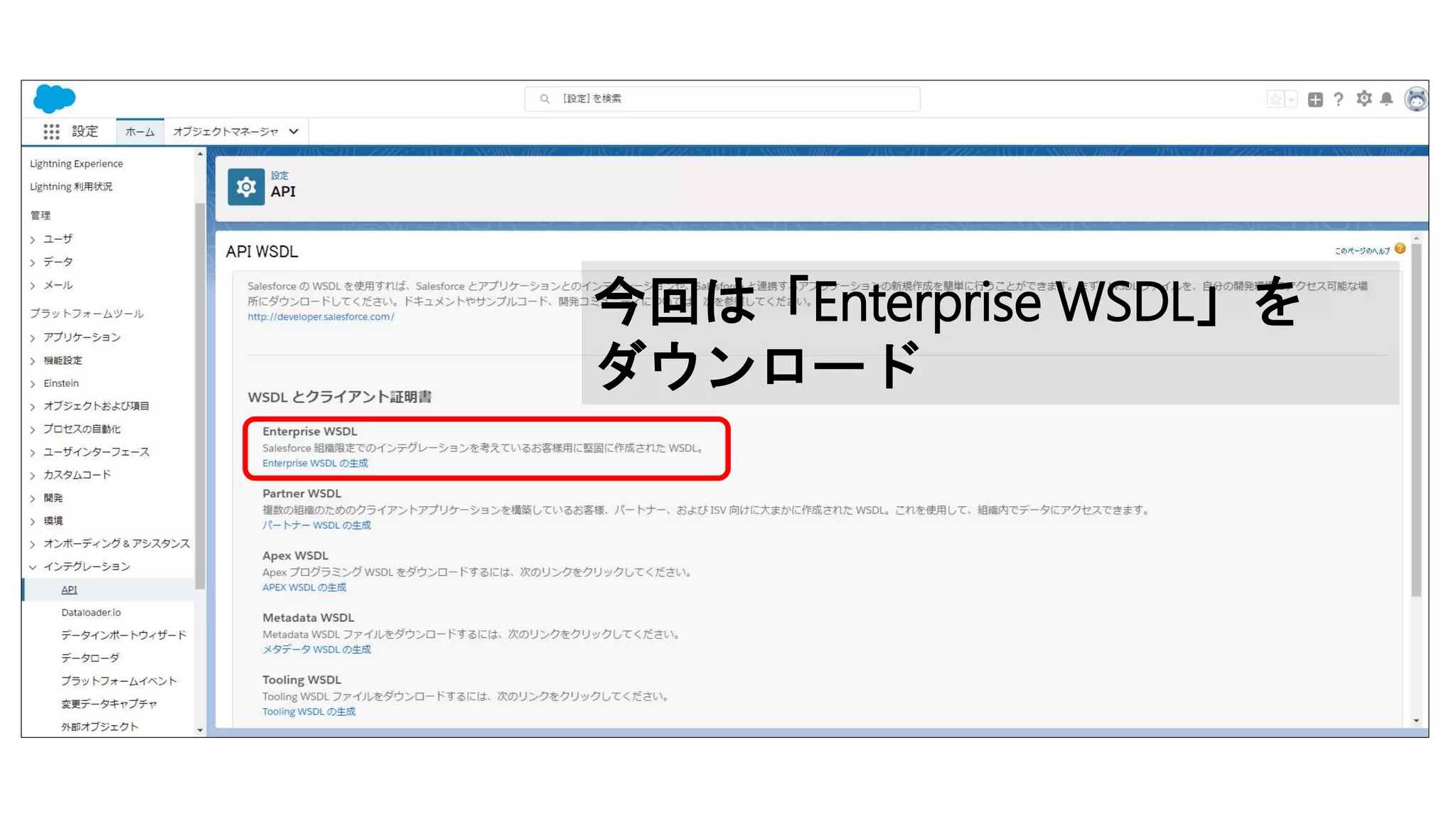
Task: Open the setup gear menu icon
Action: pyautogui.click(x=1364, y=99)
